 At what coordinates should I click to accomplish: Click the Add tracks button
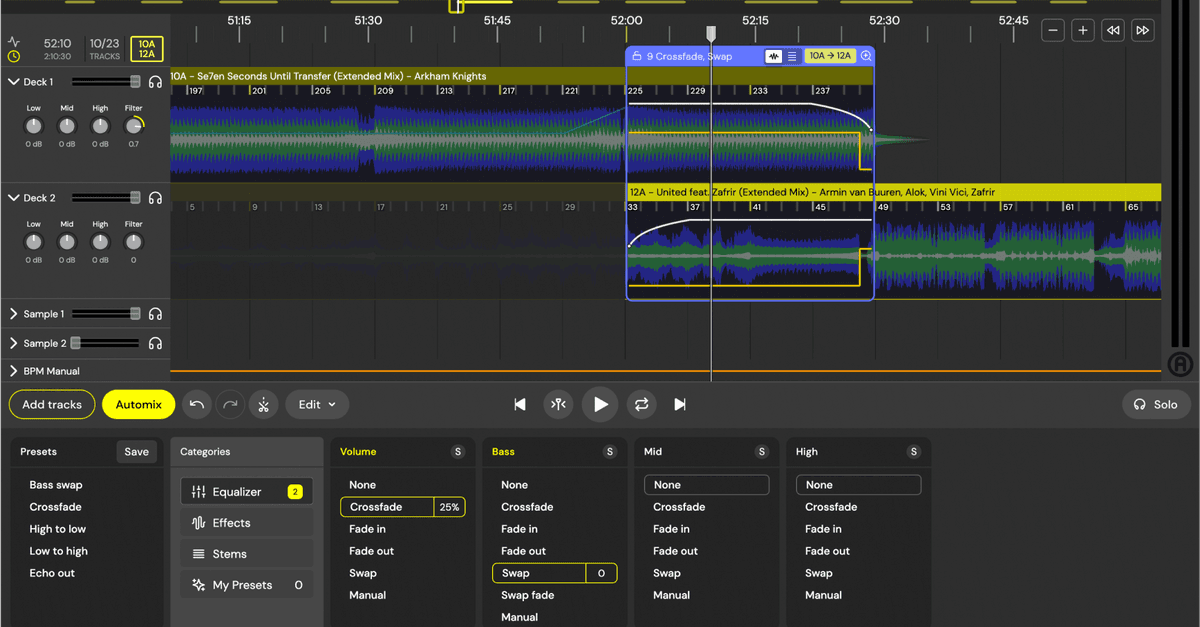[x=51, y=404]
